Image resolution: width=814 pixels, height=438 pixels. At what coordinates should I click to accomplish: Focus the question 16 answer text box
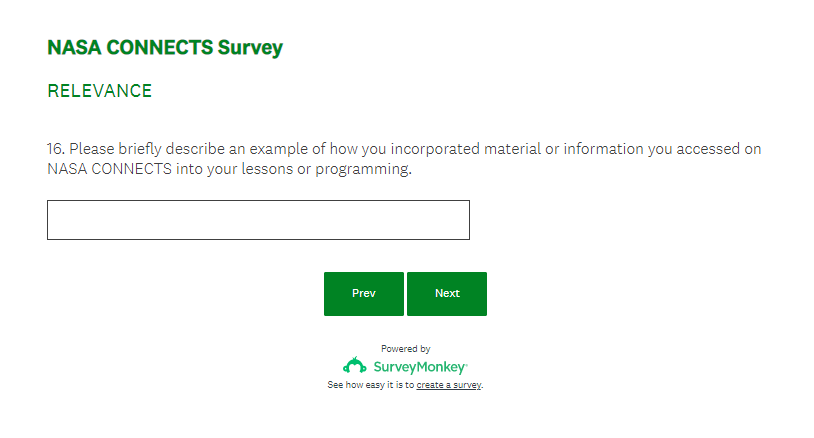[x=258, y=220]
